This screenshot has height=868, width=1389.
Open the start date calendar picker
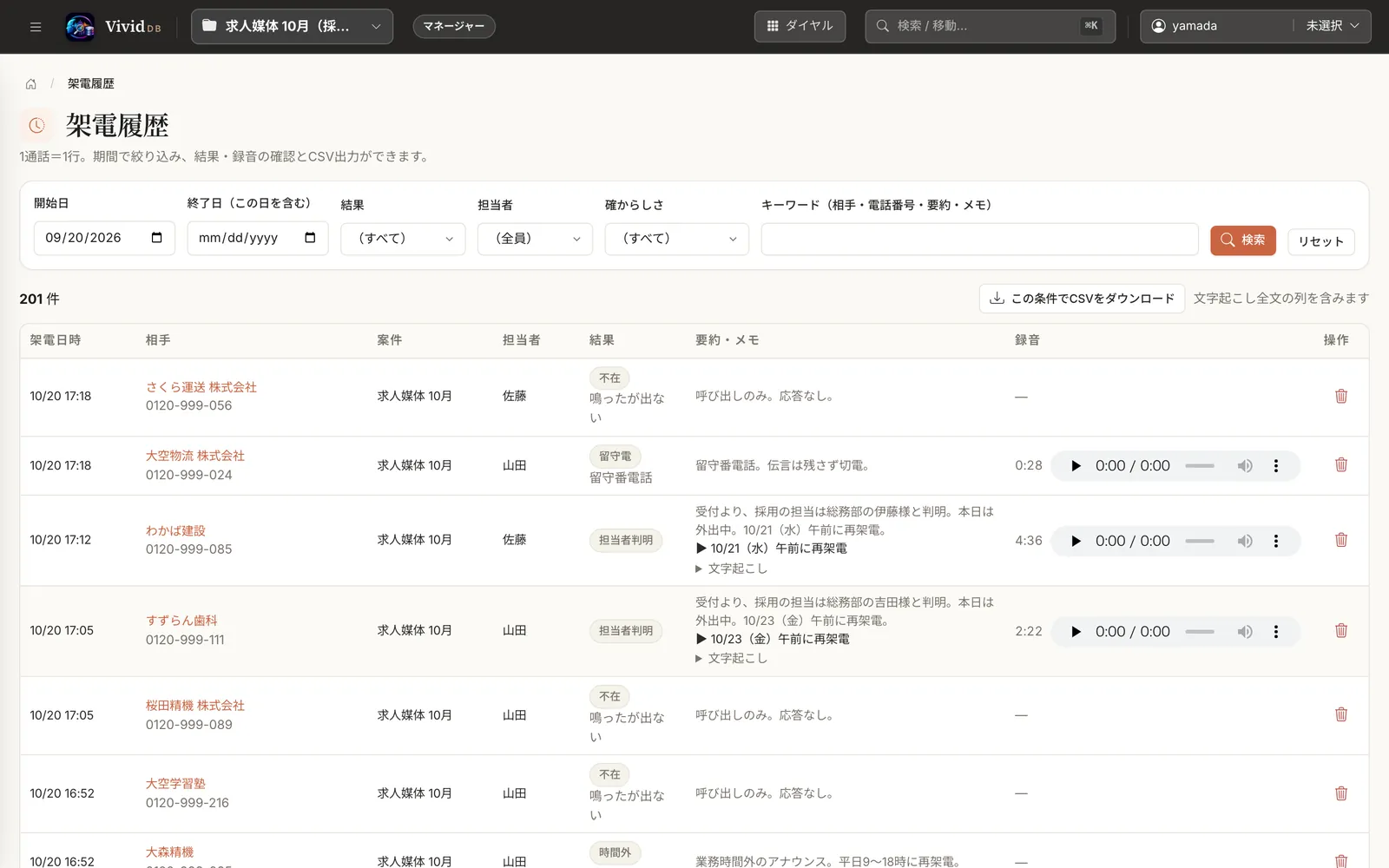157,238
